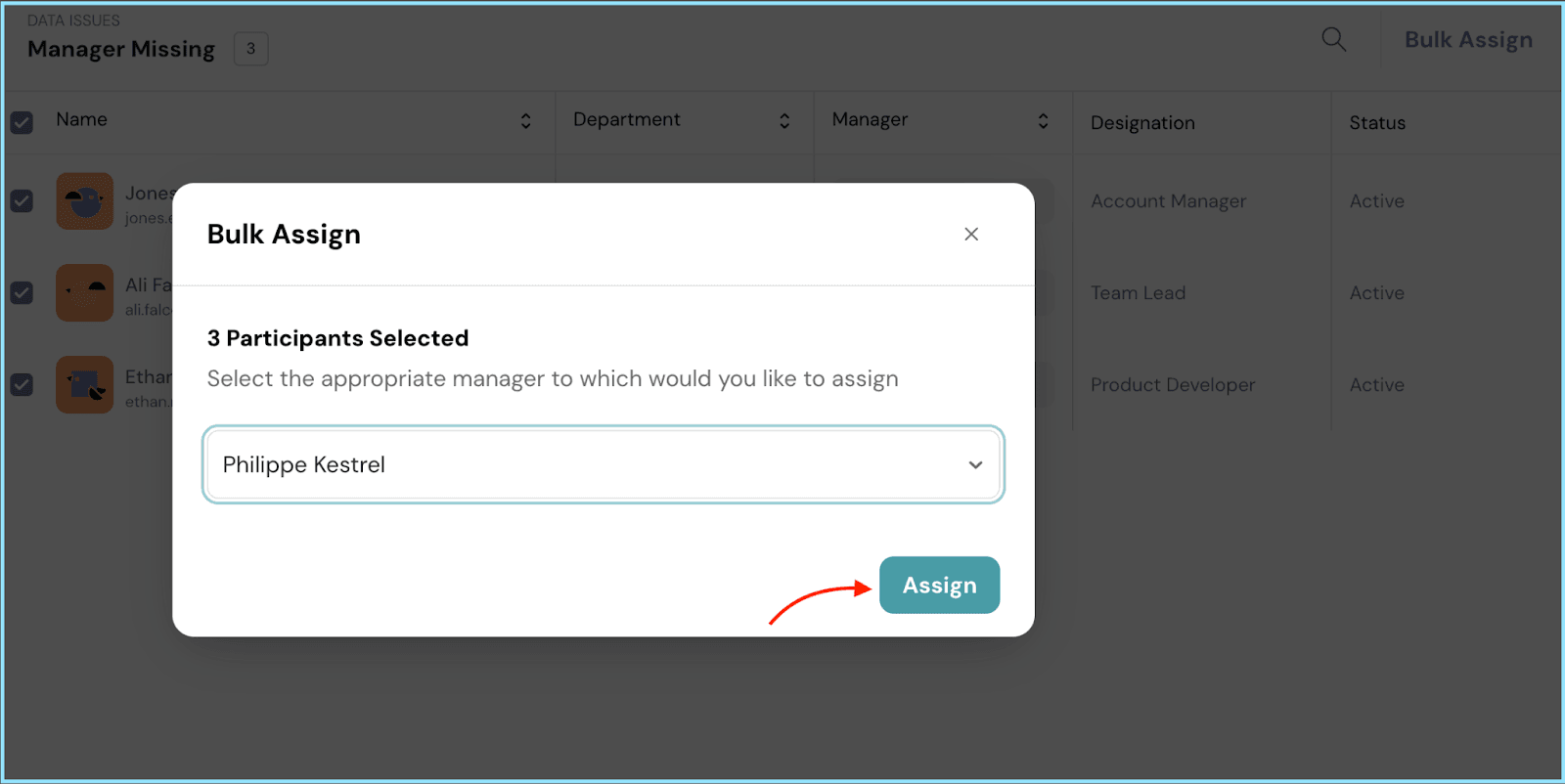Click the Assign button in dialog
The height and width of the screenshot is (784, 1565).
(x=939, y=585)
